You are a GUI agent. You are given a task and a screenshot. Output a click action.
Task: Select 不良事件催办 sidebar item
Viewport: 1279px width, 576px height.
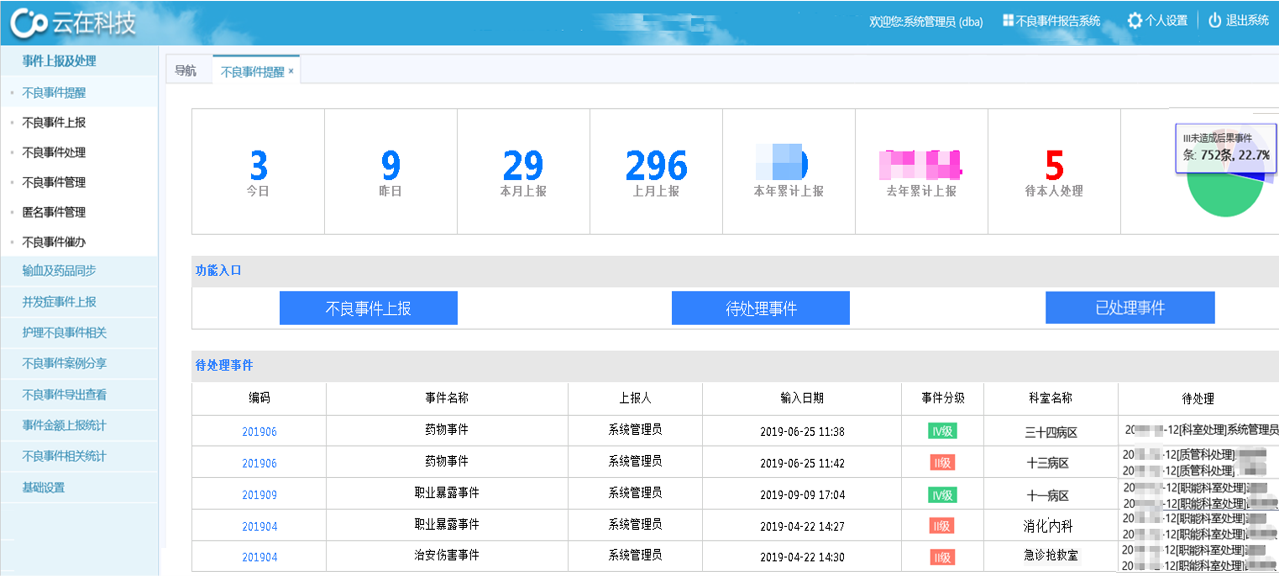point(54,242)
